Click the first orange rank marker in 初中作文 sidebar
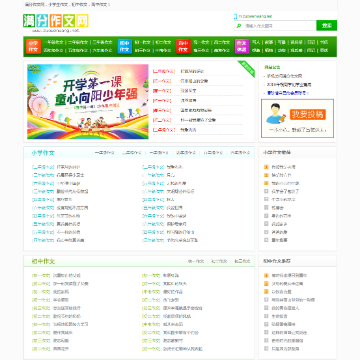Screen dimensions: 360x360 tap(266, 276)
